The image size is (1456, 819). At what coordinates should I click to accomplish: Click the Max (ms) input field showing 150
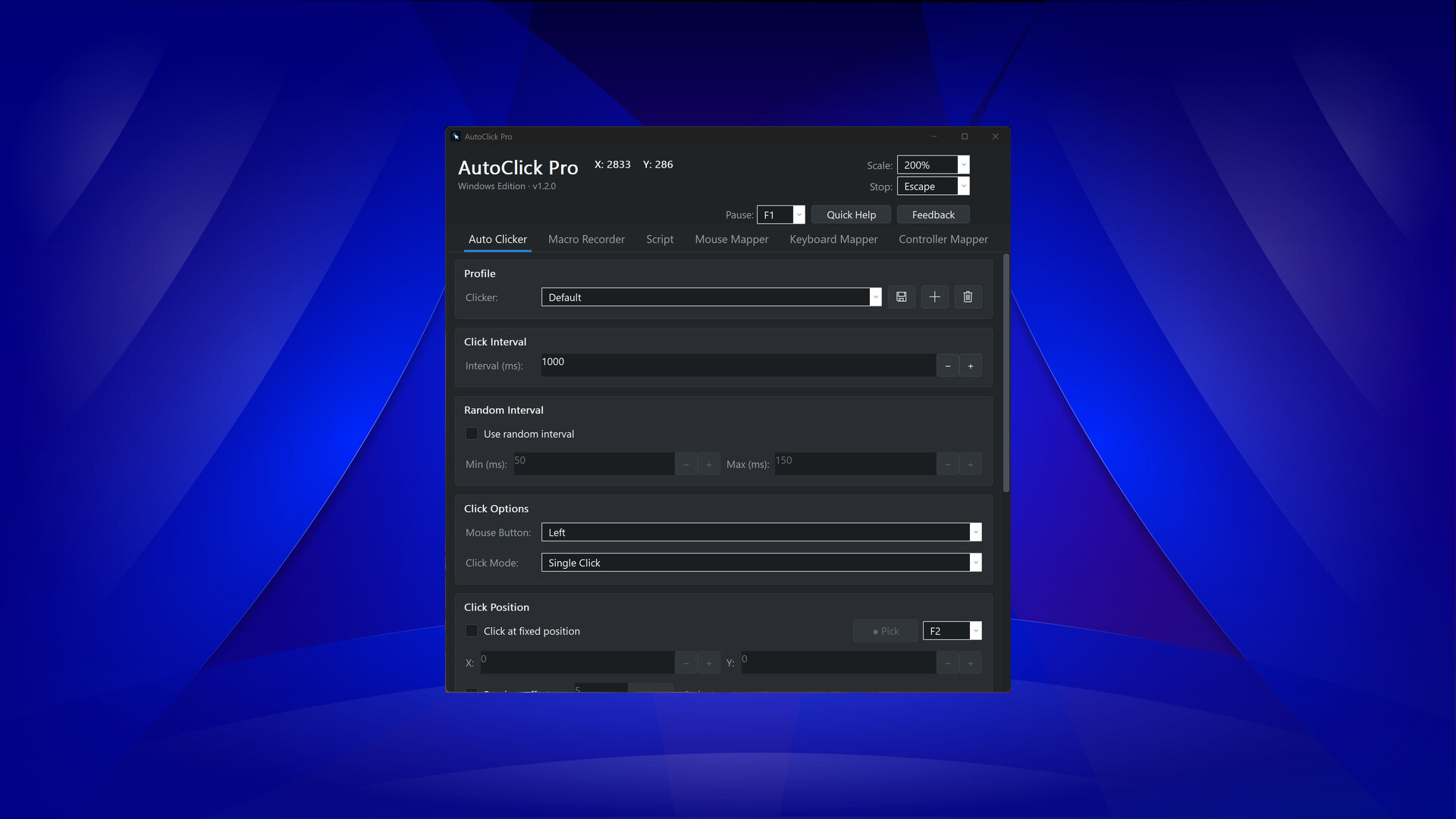(x=855, y=464)
